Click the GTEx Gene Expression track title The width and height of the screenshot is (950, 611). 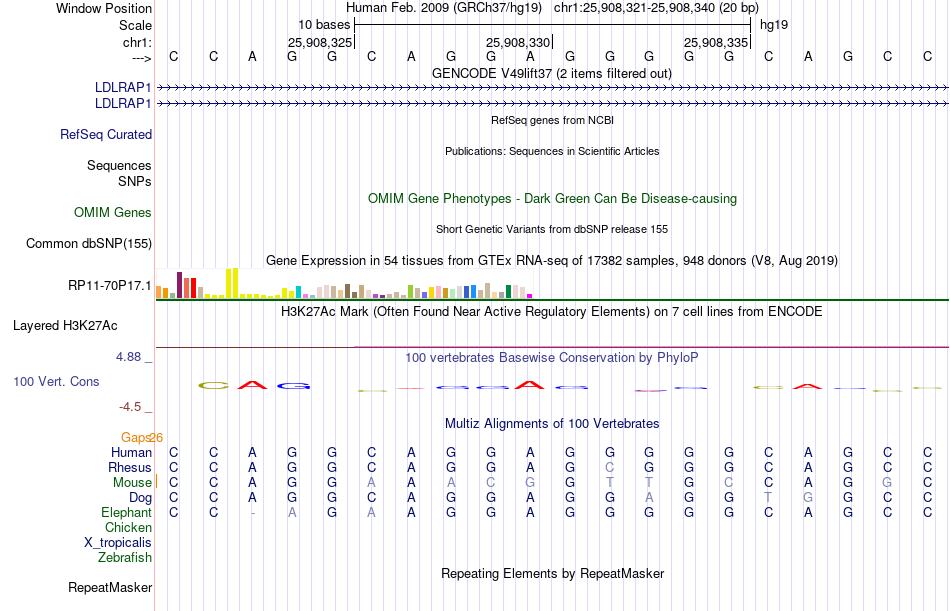pyautogui.click(x=552, y=261)
